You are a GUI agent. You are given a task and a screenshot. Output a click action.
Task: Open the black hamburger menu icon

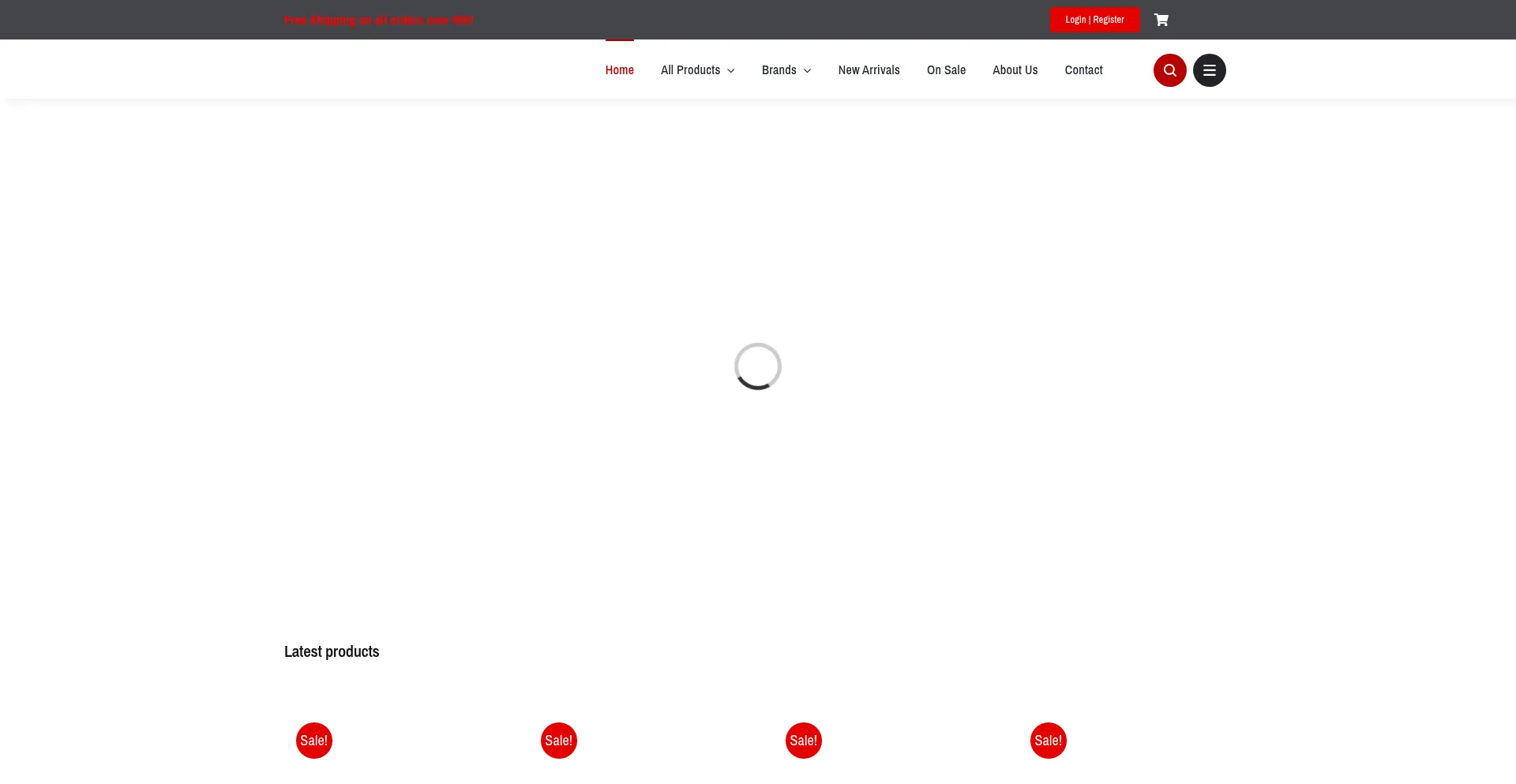tap(1209, 70)
